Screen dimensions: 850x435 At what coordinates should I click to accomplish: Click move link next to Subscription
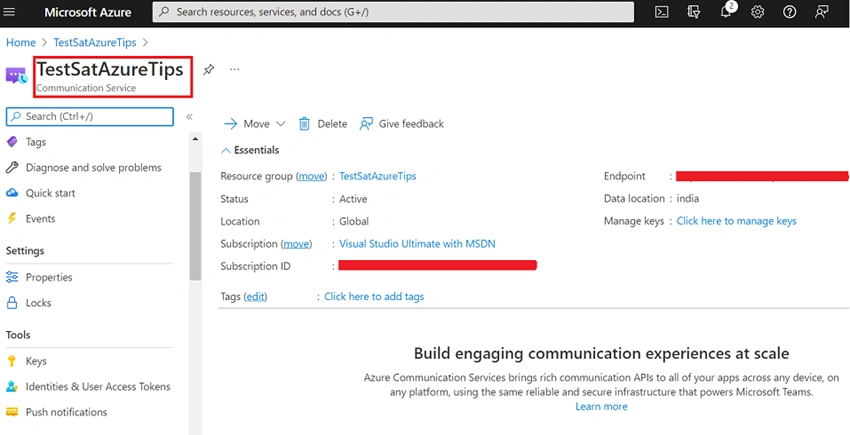(296, 244)
